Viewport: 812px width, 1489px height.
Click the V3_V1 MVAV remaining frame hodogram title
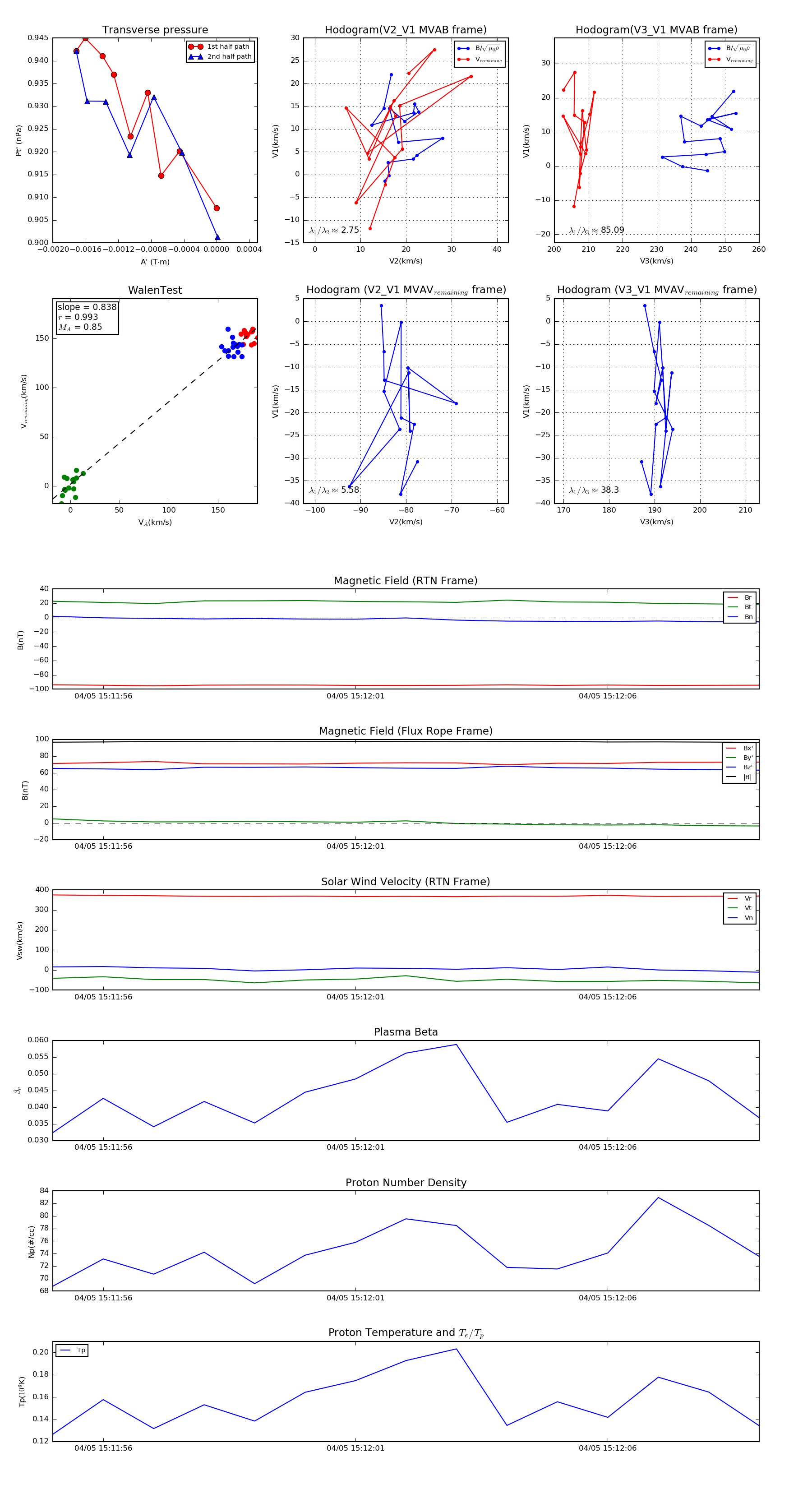point(656,290)
